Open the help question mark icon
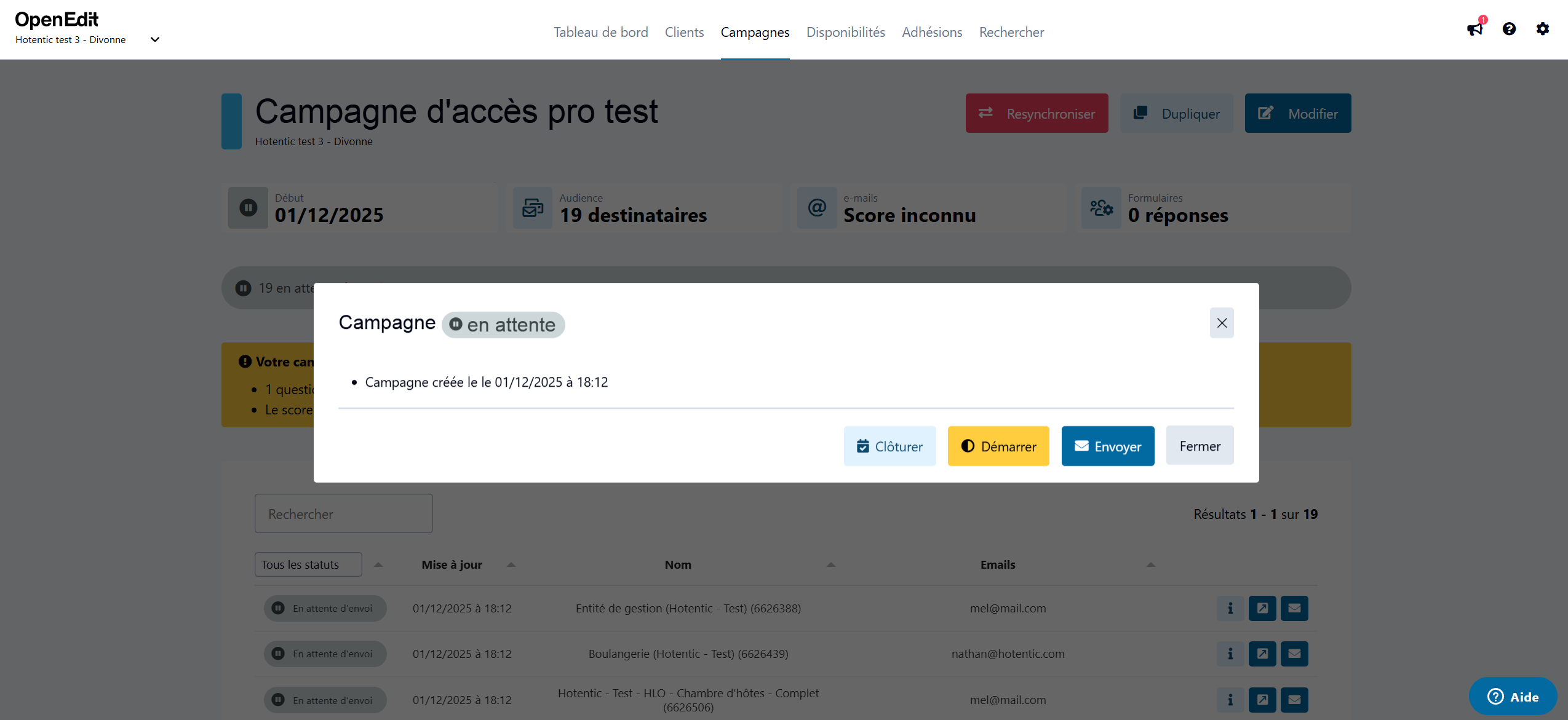Image resolution: width=1568 pixels, height=720 pixels. click(1509, 29)
